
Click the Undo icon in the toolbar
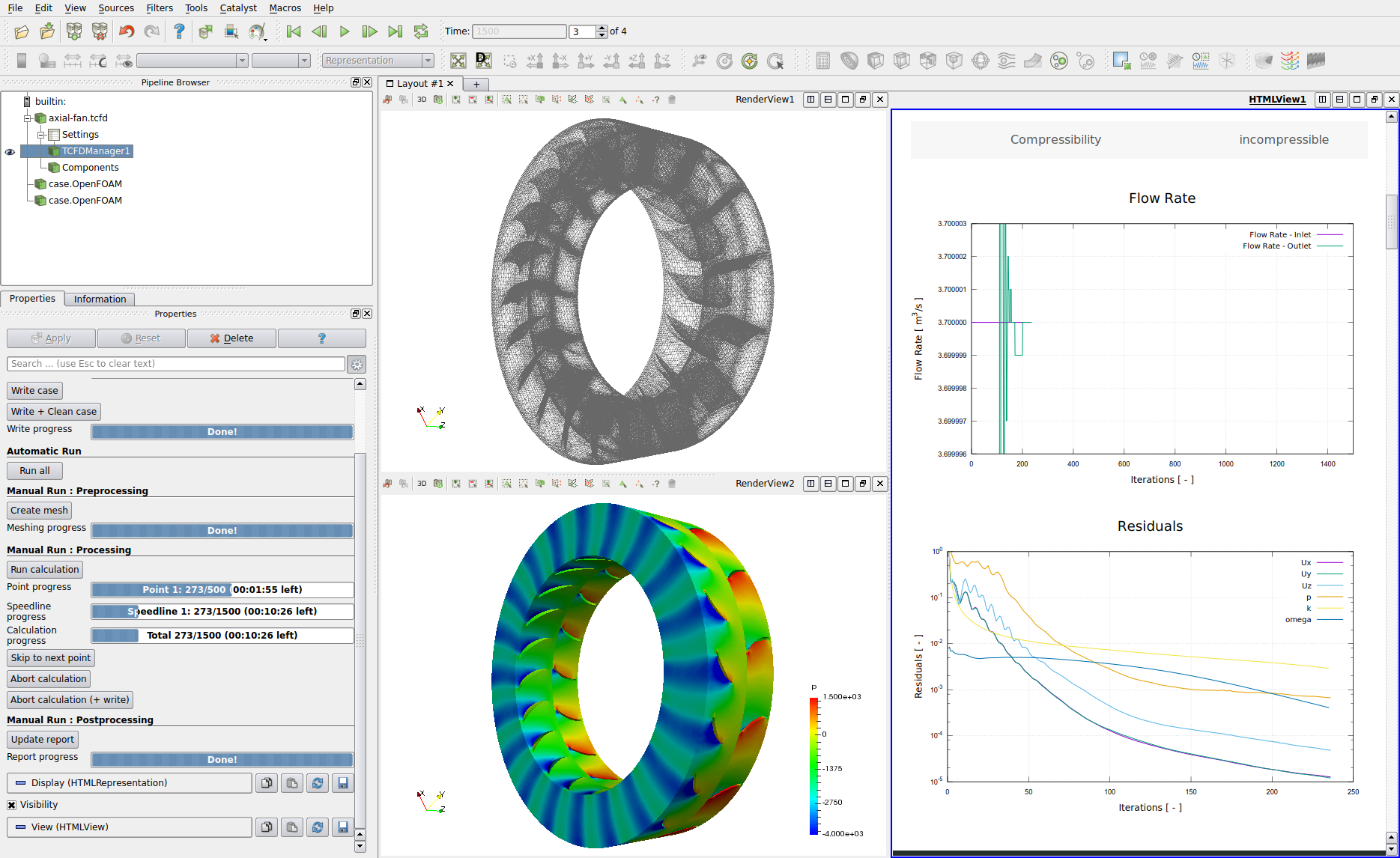(x=127, y=31)
